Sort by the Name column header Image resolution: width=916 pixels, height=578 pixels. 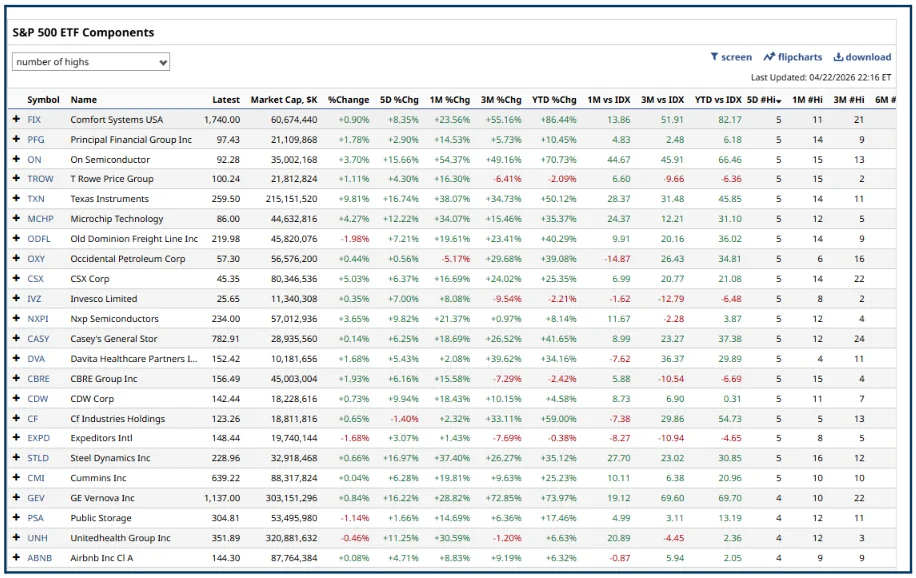84,99
